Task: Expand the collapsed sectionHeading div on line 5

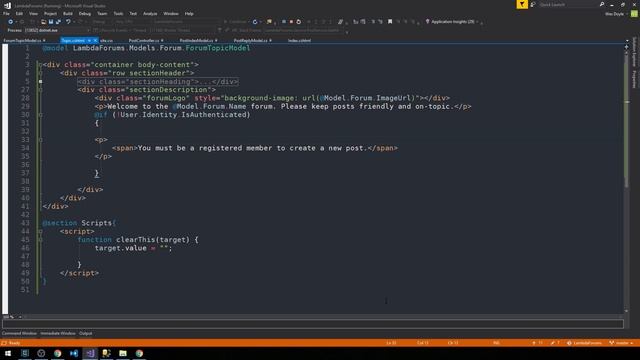Action: (x=40, y=82)
